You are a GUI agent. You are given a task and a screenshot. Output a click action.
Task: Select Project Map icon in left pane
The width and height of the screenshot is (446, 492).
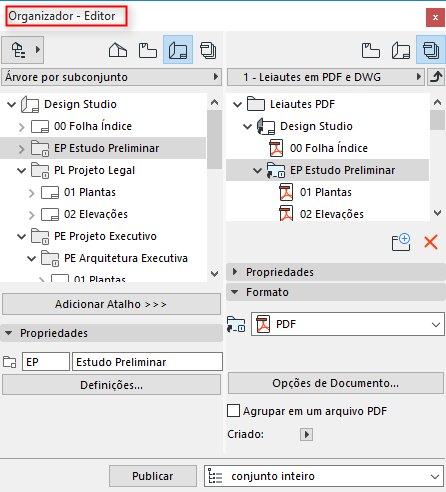(118, 50)
